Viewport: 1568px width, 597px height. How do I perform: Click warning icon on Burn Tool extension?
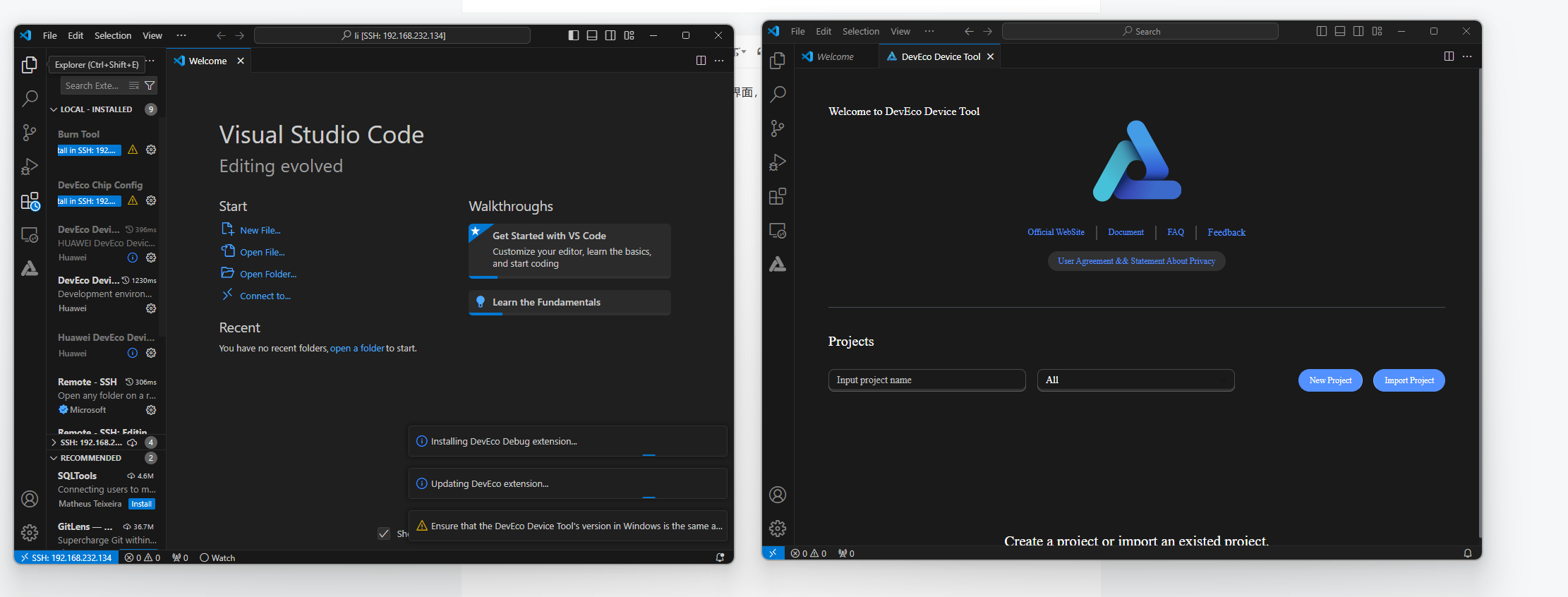tap(133, 150)
